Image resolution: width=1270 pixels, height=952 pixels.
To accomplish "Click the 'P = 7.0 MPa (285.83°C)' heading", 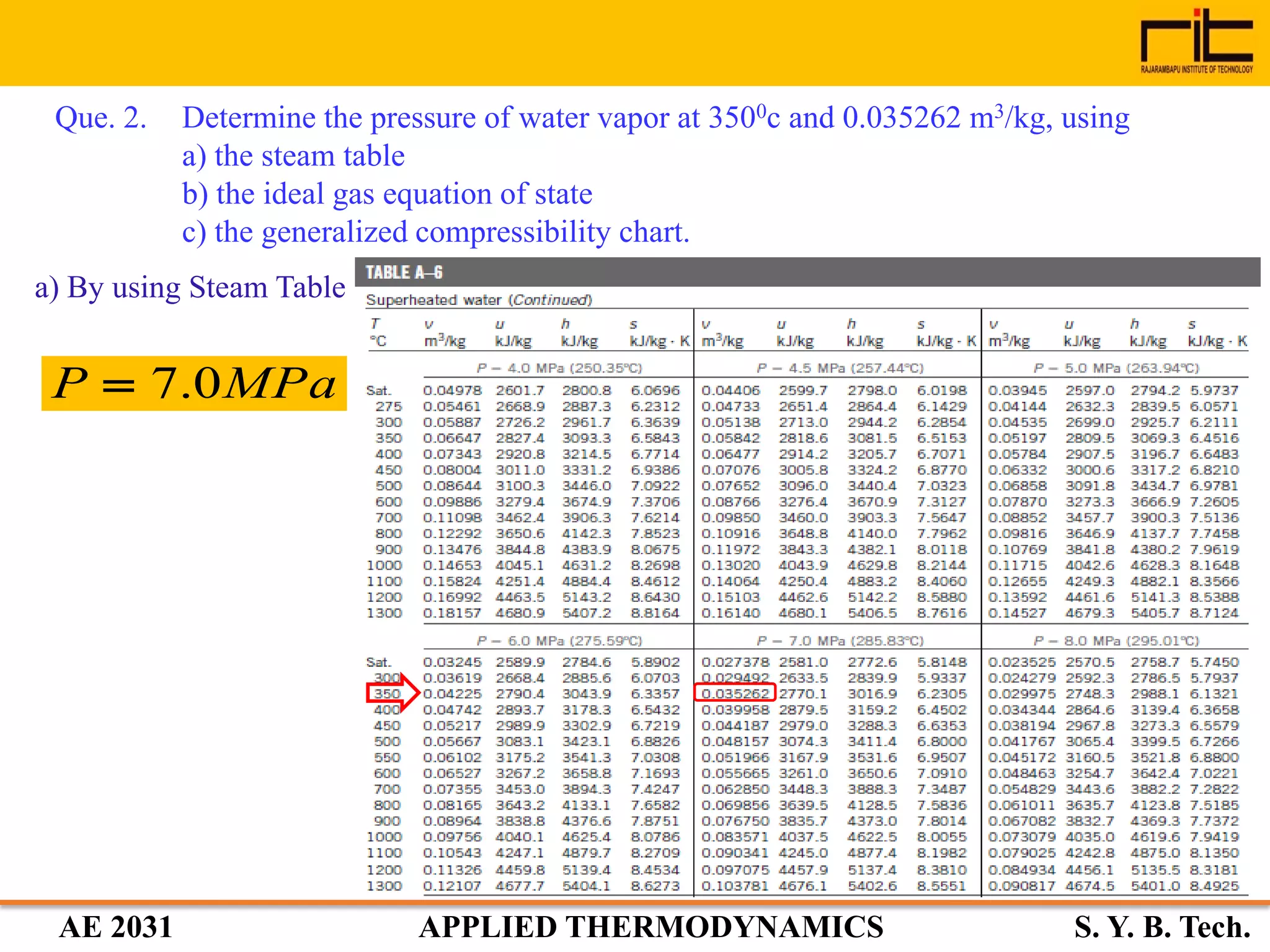I will (x=840, y=641).
